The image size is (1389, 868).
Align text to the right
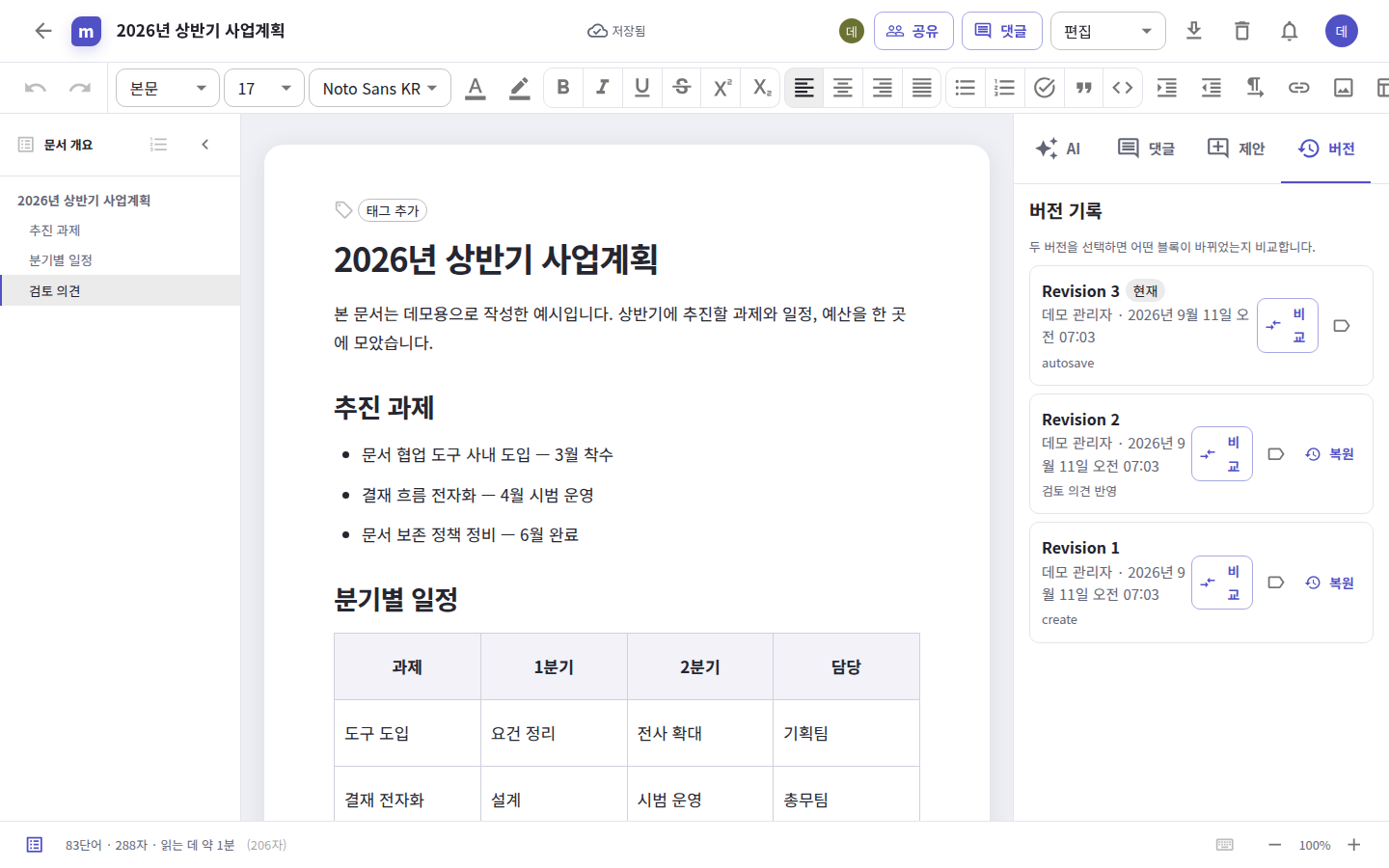[883, 88]
